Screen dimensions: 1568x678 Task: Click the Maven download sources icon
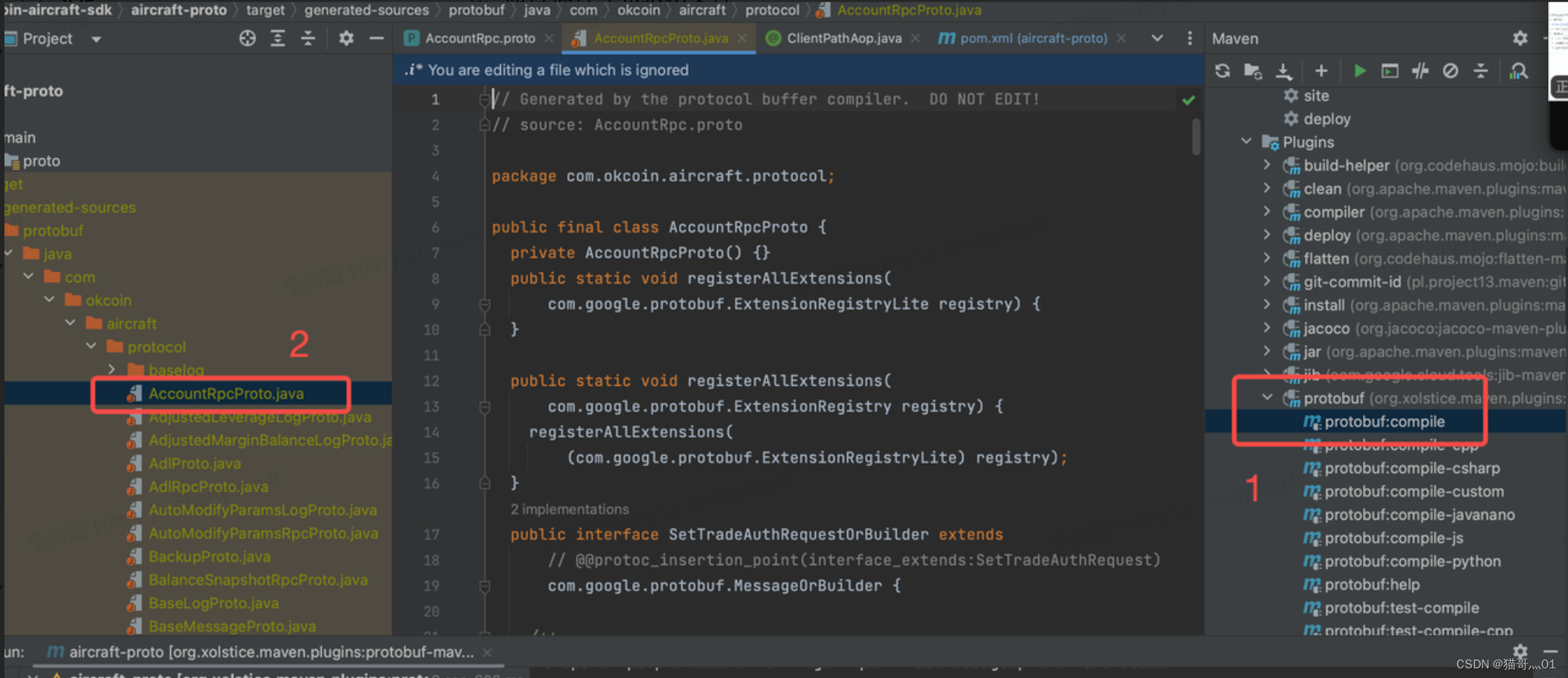click(1283, 71)
